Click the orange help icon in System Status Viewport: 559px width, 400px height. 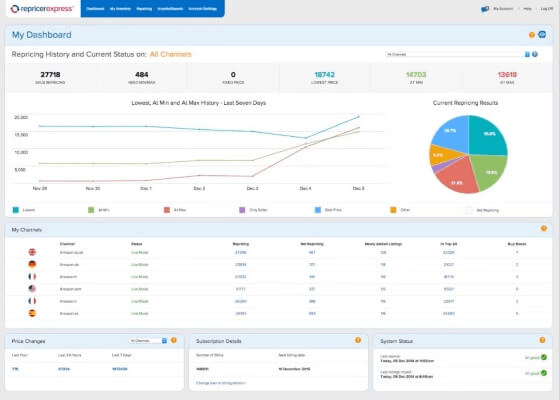[542, 340]
